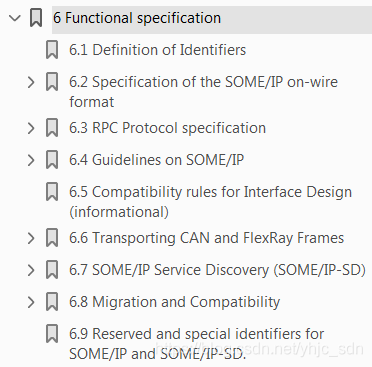This screenshot has height=367, width=372.
Task: Open 6.4 Guidelines on SOME/IP entry
Action: pos(156,160)
